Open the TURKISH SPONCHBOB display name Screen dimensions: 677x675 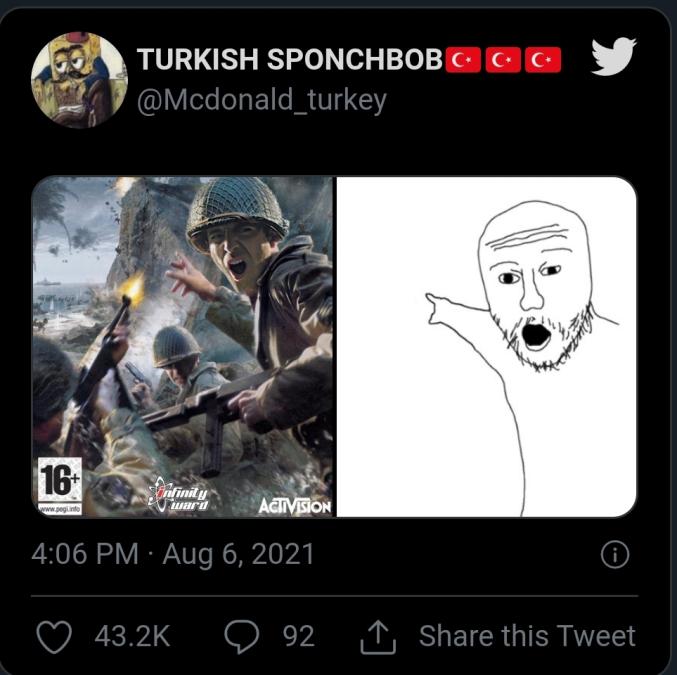(290, 61)
